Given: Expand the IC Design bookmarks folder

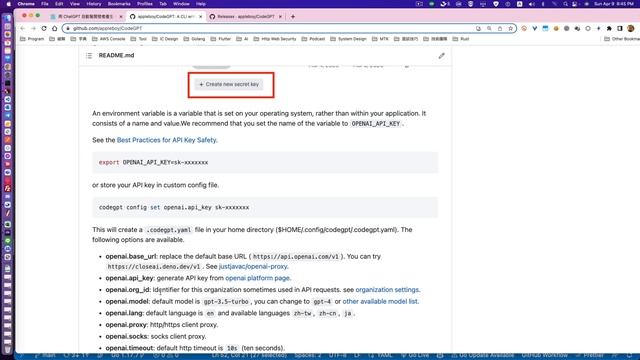Looking at the screenshot, I should [x=165, y=39].
